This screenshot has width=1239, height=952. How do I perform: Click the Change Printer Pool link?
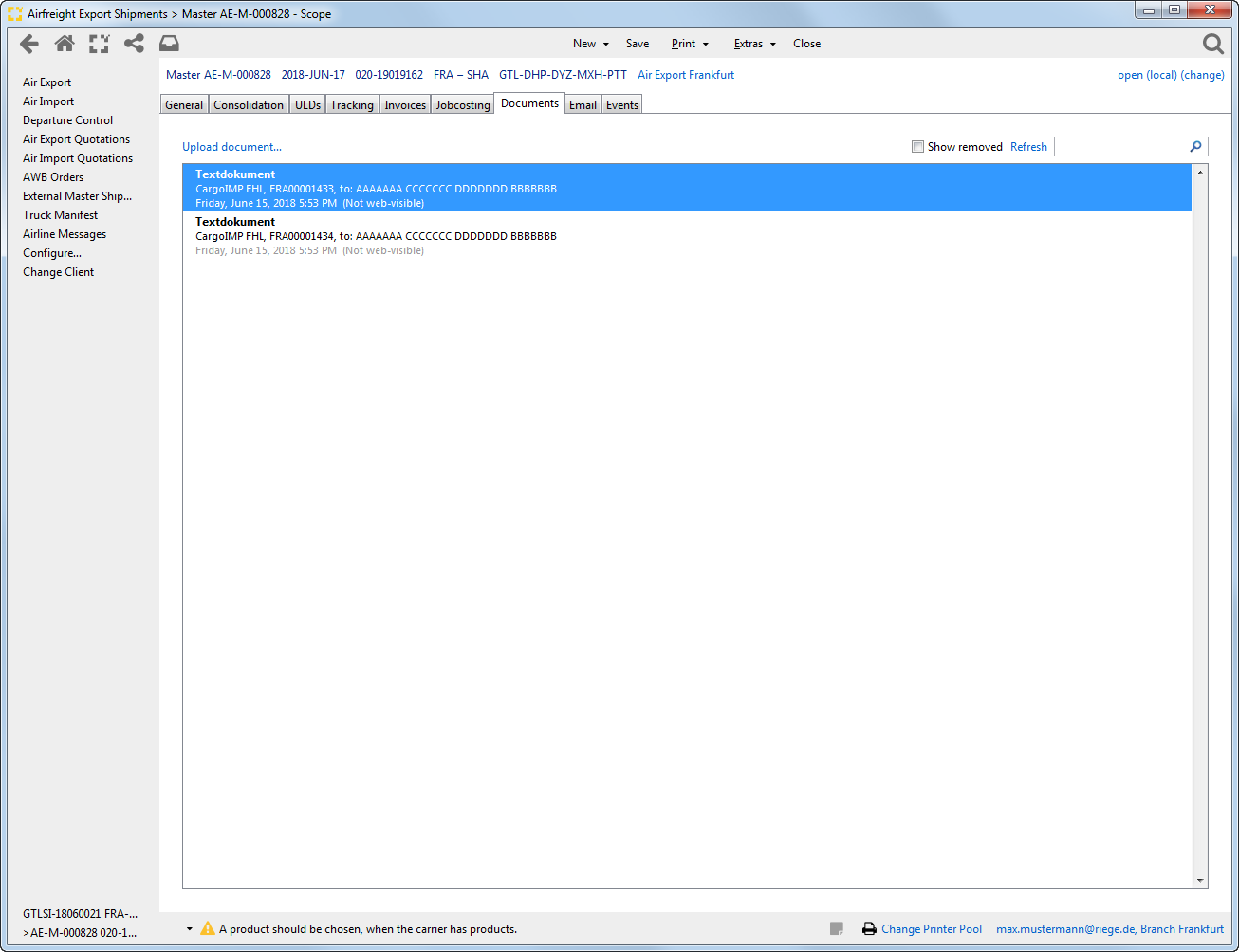coord(932,929)
